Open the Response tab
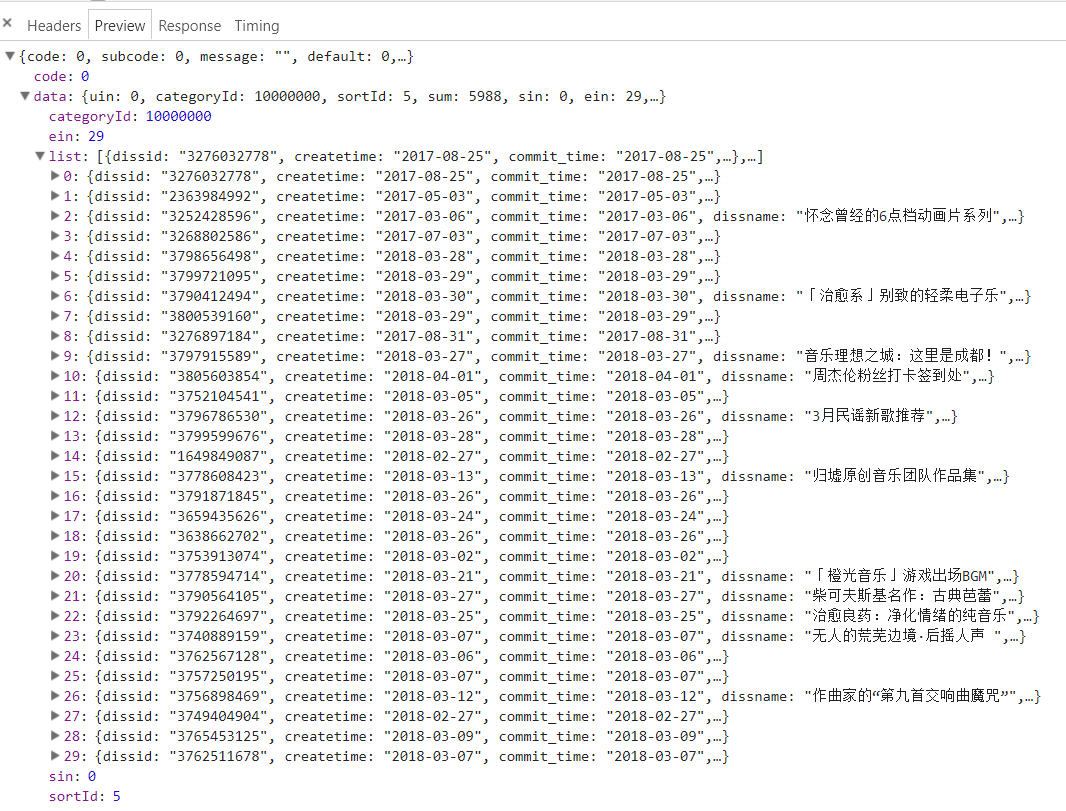Screen dimensions: 1066x811 (x=190, y=26)
